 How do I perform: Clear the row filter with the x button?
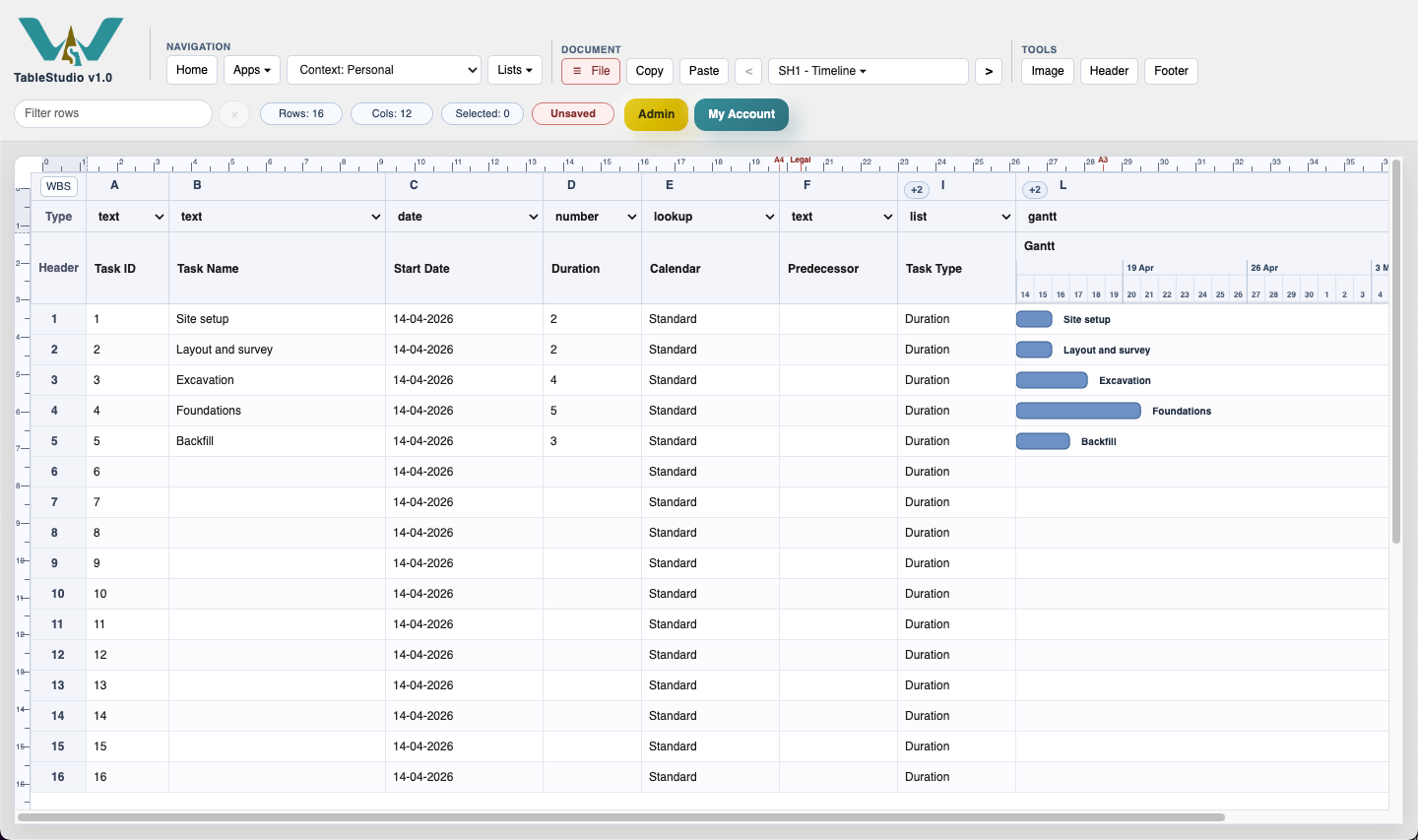point(234,114)
